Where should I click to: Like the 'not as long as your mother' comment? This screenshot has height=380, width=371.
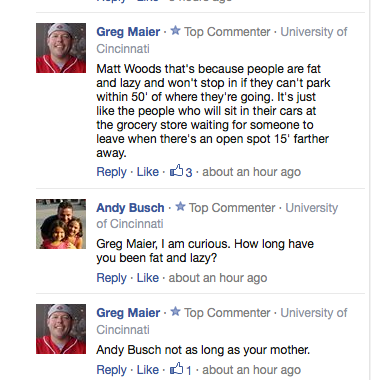tap(148, 370)
